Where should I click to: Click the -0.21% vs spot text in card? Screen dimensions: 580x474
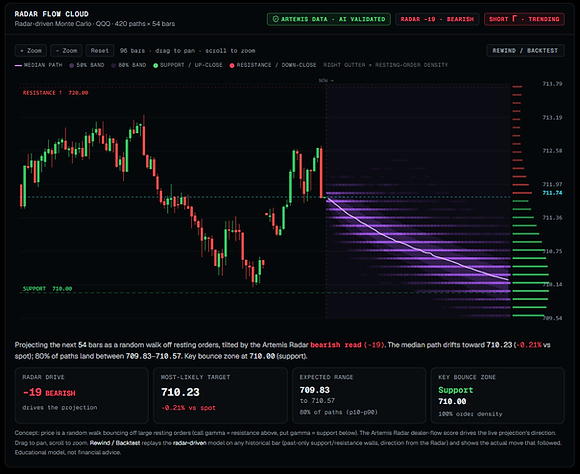(188, 408)
